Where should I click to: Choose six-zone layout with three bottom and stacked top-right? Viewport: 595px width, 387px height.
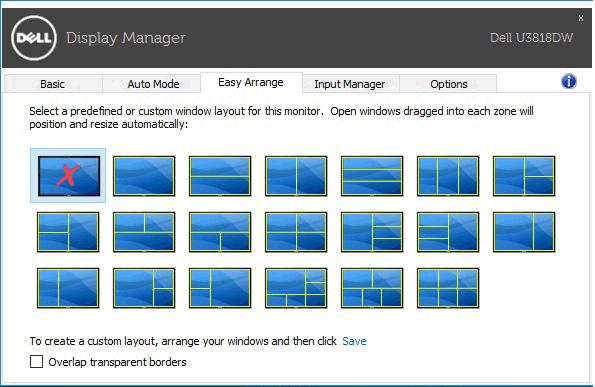point(296,288)
